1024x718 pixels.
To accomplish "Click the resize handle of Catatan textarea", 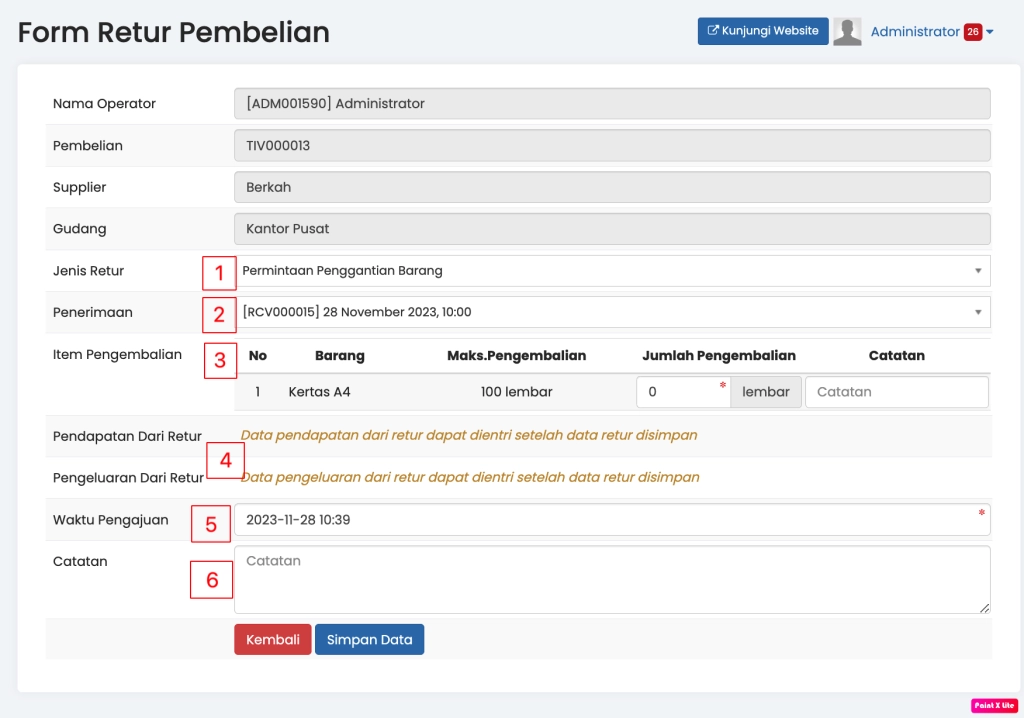I will tap(984, 607).
